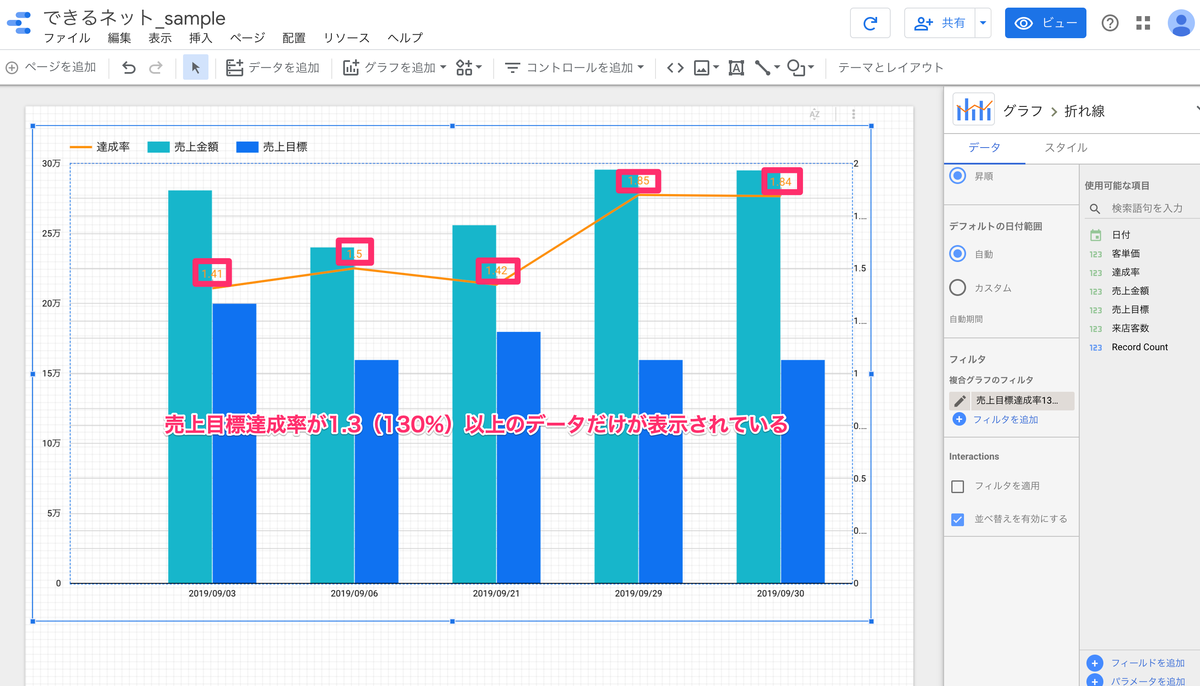Enable the フィルタを適用 checkbox
Image resolution: width=1200 pixels, height=686 pixels.
click(957, 486)
